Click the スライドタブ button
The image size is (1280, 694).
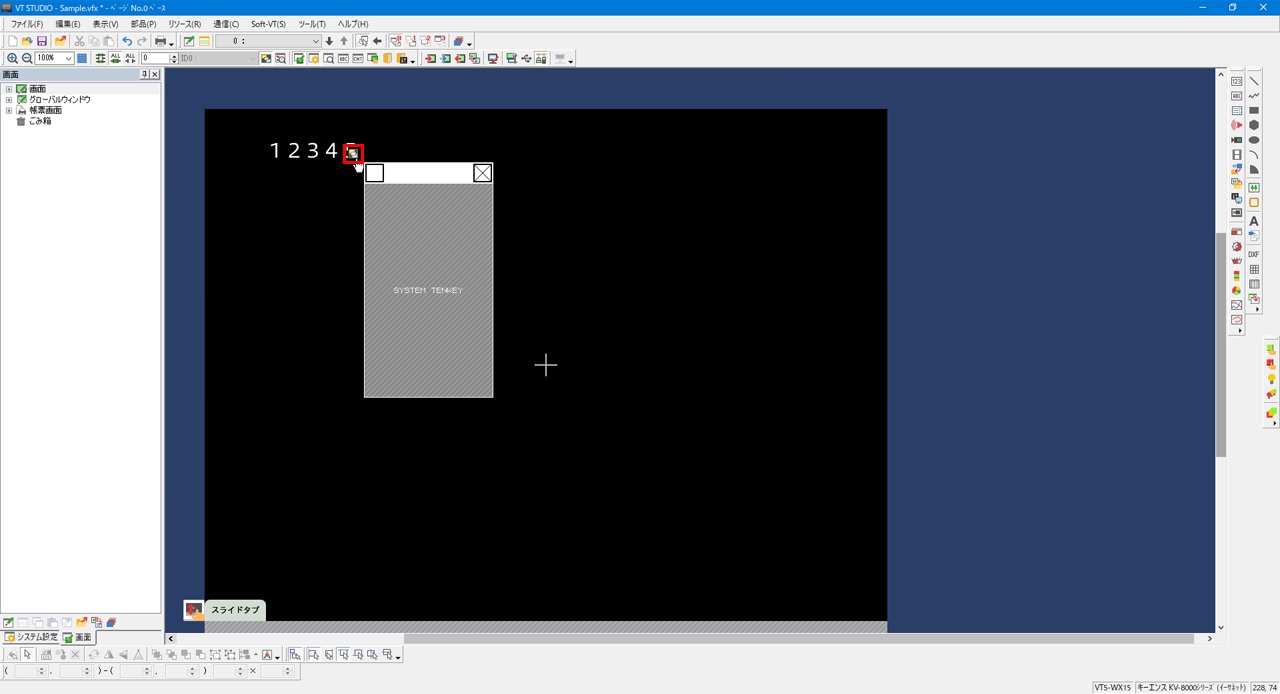coord(234,610)
